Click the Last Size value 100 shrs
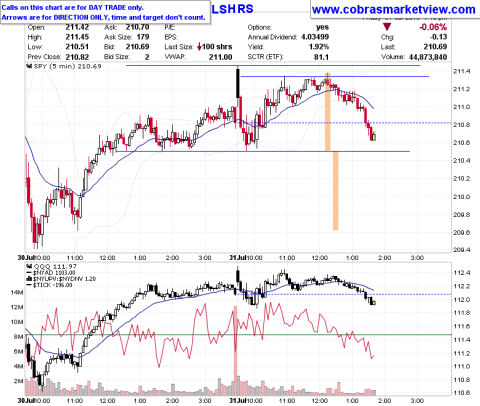This screenshot has height=406, width=480. [217, 47]
